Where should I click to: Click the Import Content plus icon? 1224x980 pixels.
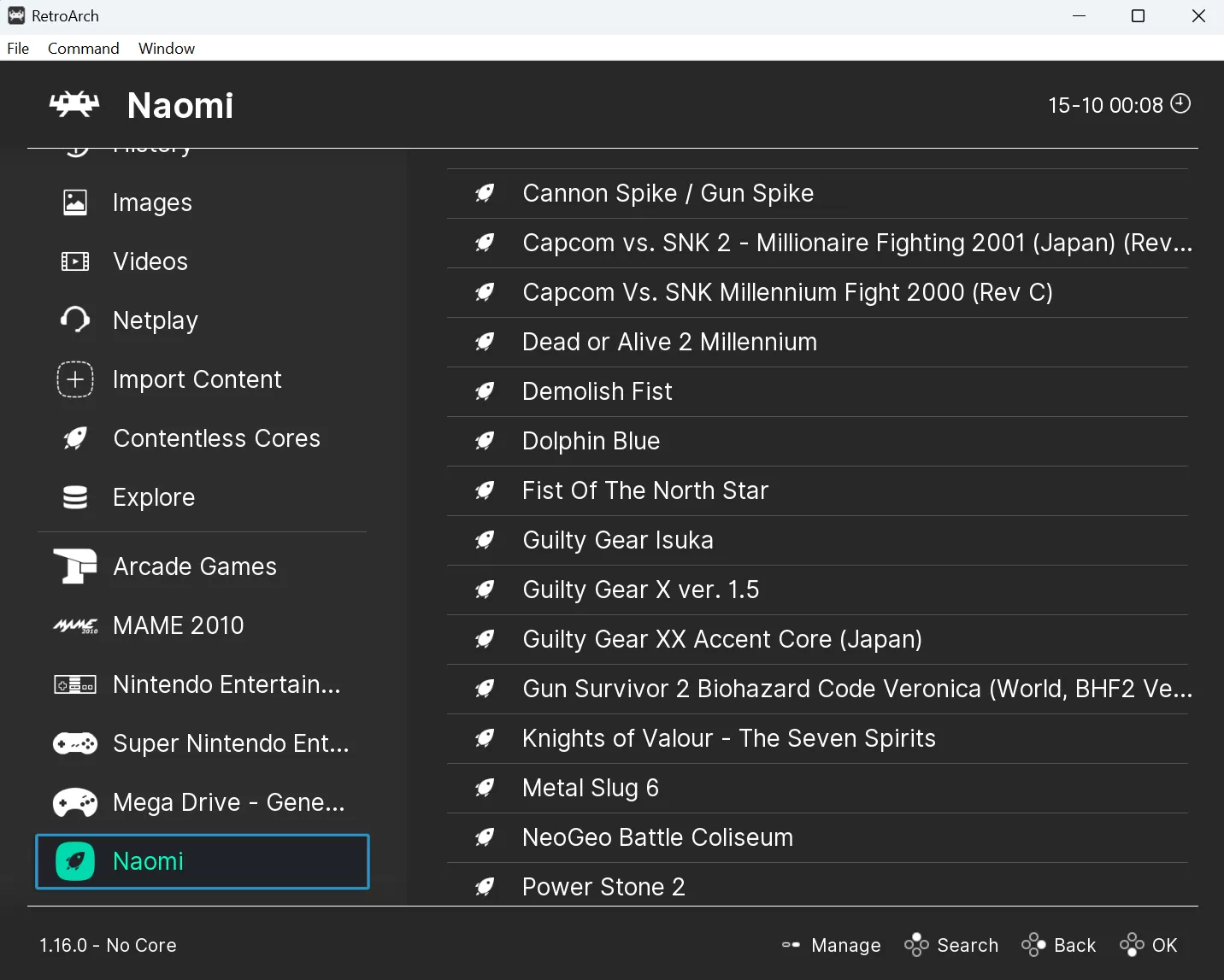(x=75, y=379)
